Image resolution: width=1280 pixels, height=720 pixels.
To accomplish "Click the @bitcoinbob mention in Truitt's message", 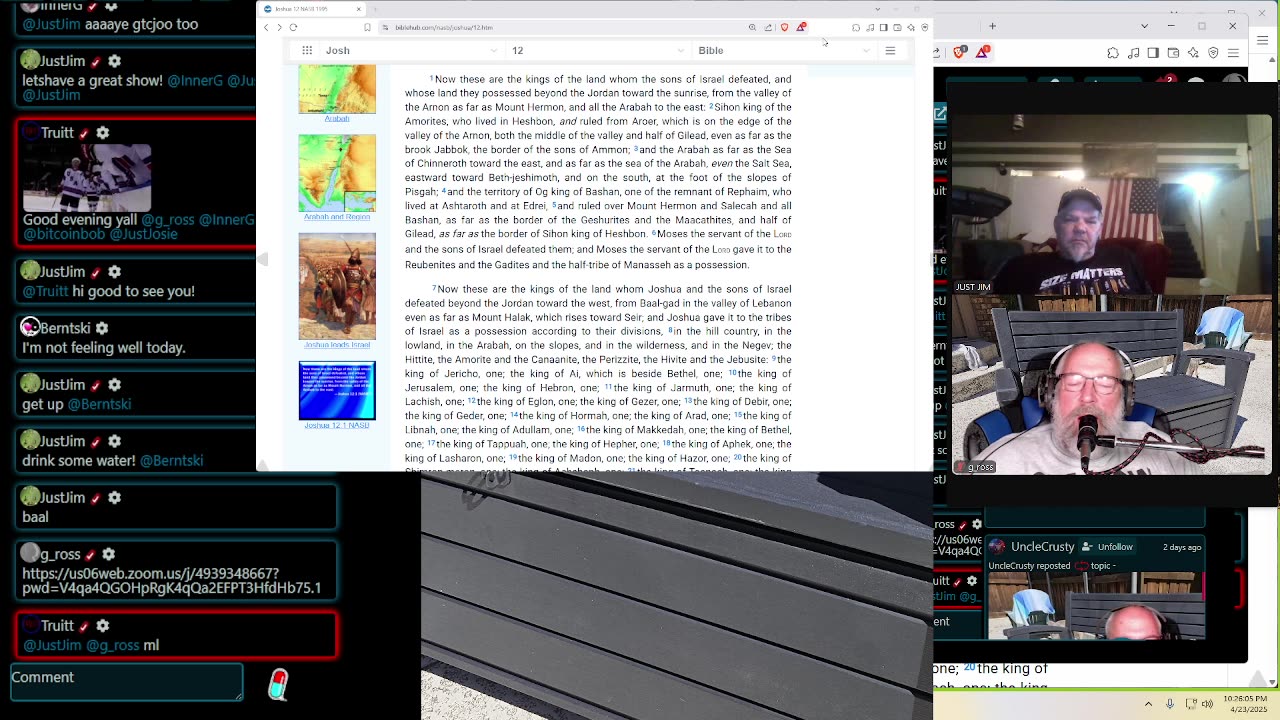I will 64,235.
